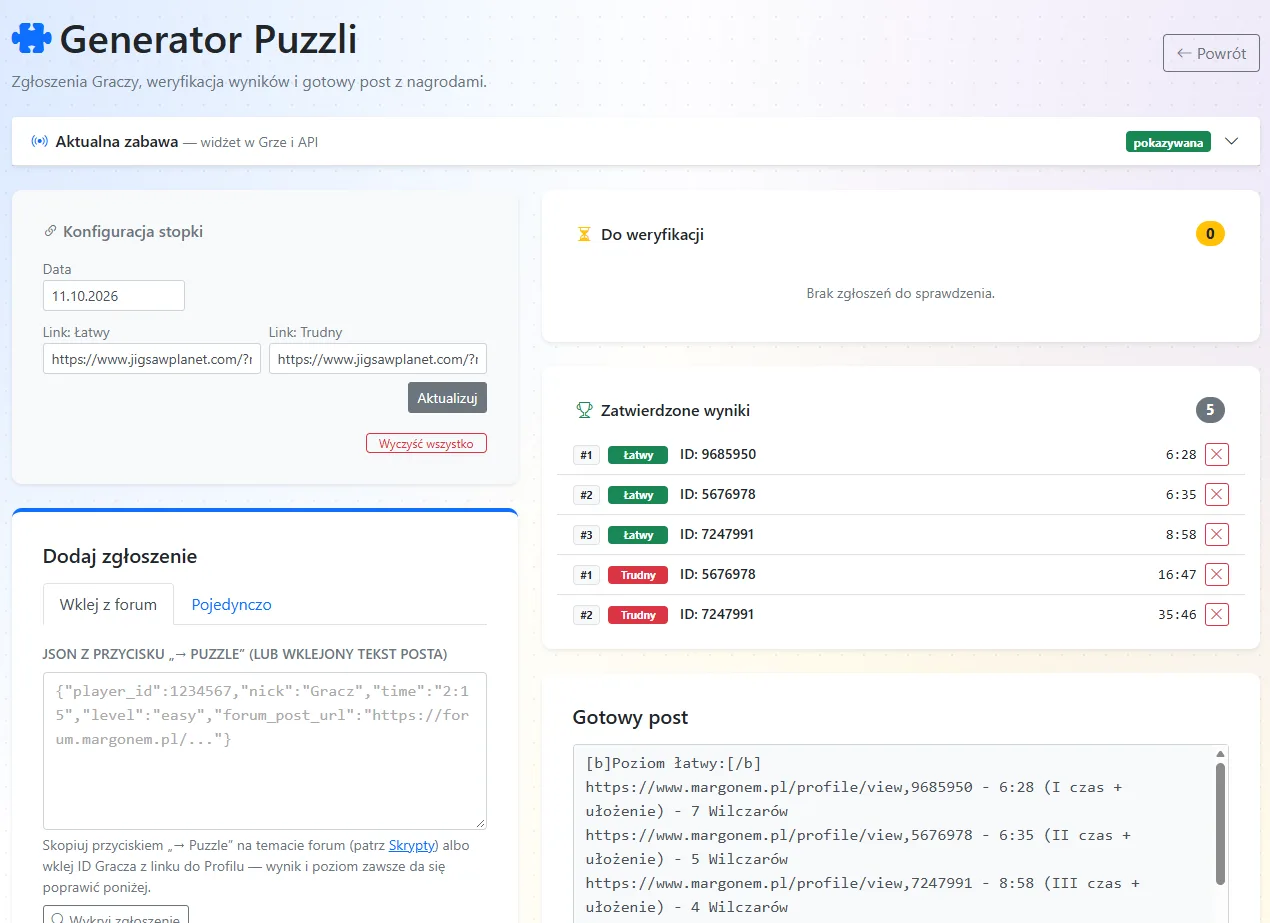
Task: Click the Gotowy post scrollbar up arrow
Action: tap(1220, 754)
